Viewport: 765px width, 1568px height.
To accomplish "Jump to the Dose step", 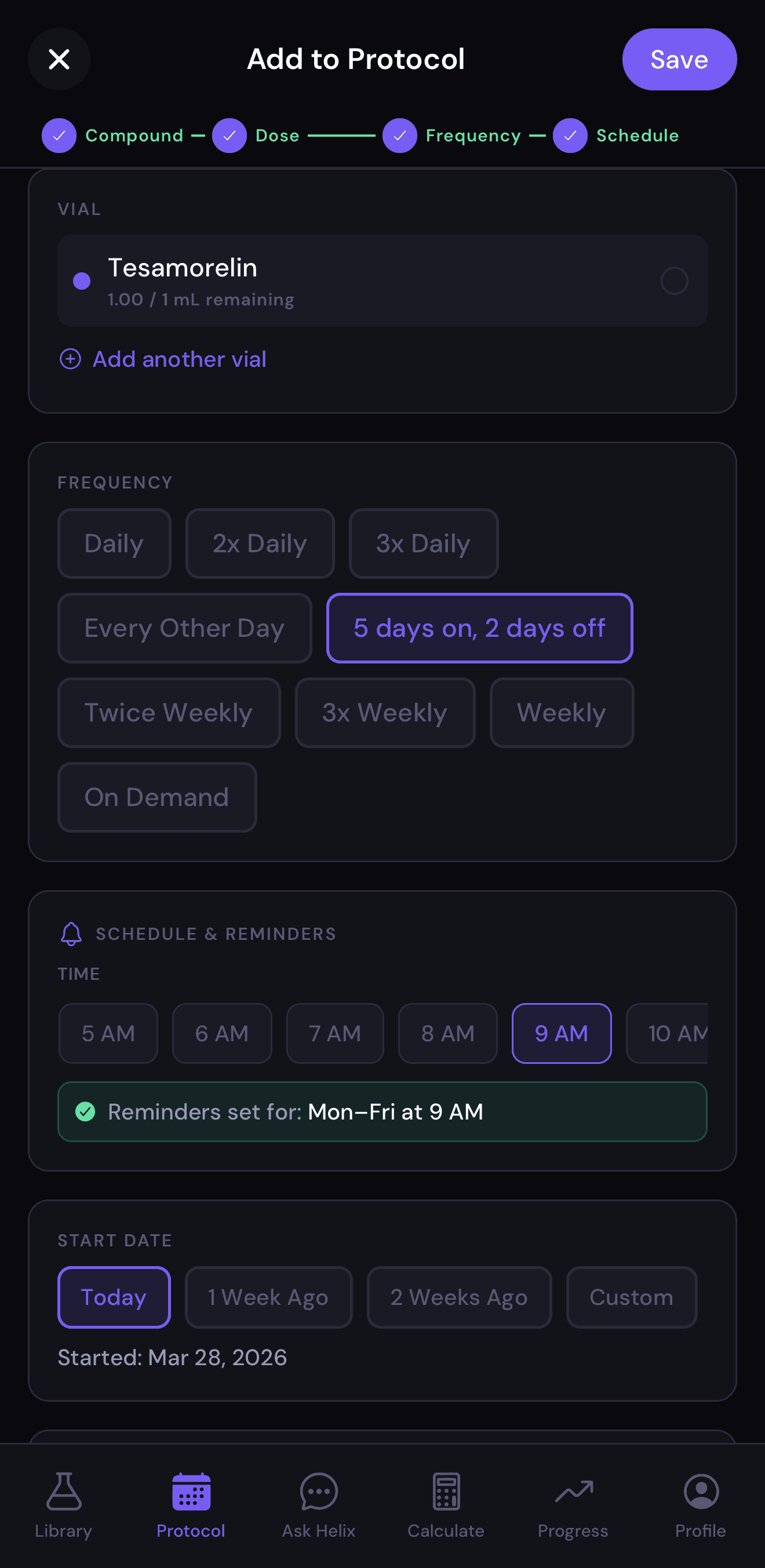I will click(x=277, y=135).
